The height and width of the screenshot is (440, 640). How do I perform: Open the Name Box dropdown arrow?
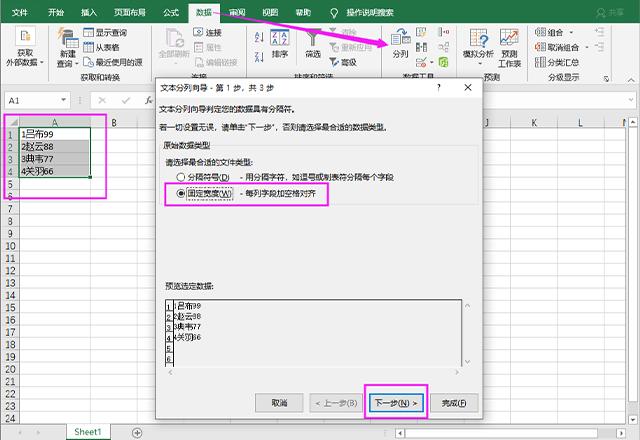(x=64, y=100)
